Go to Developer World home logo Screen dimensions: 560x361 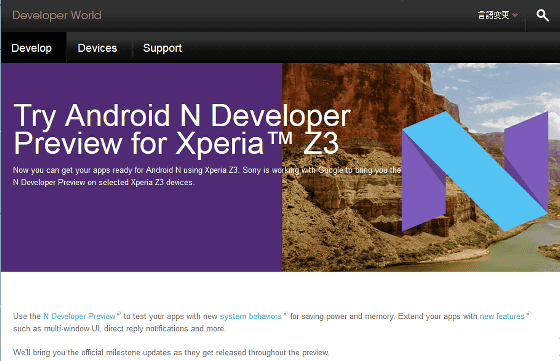[57, 15]
